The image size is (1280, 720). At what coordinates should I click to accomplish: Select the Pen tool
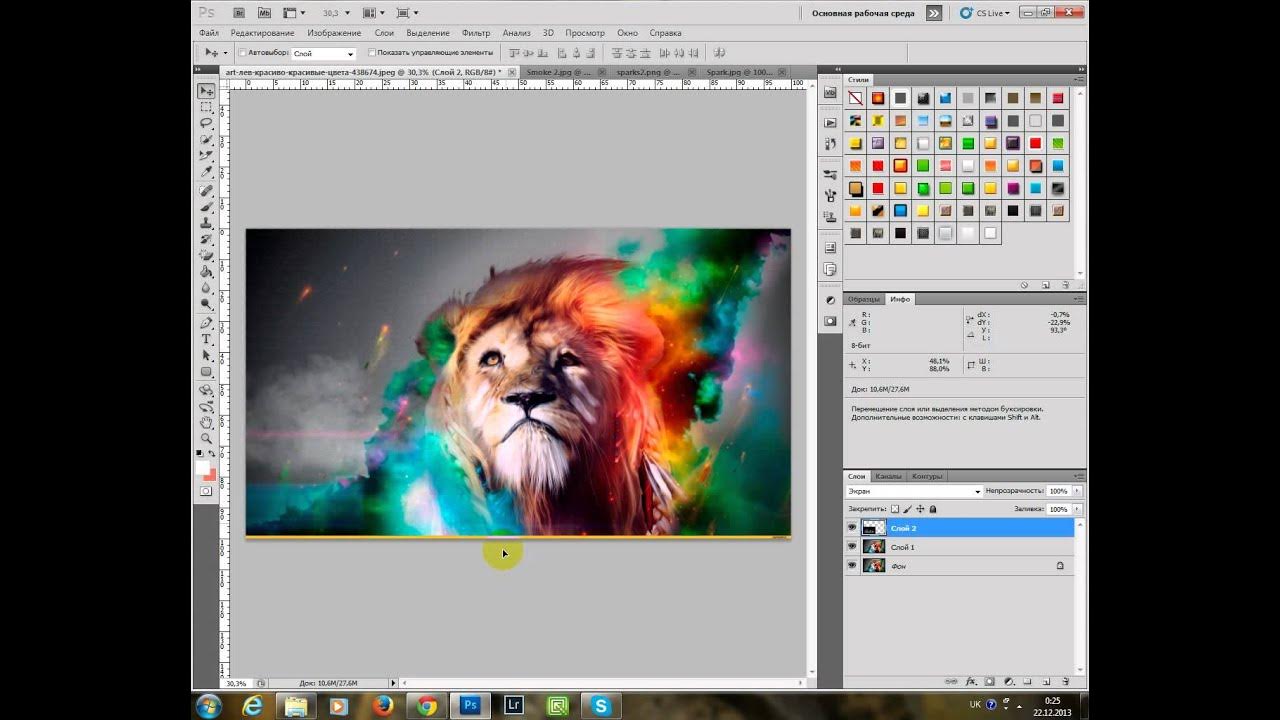tap(206, 323)
